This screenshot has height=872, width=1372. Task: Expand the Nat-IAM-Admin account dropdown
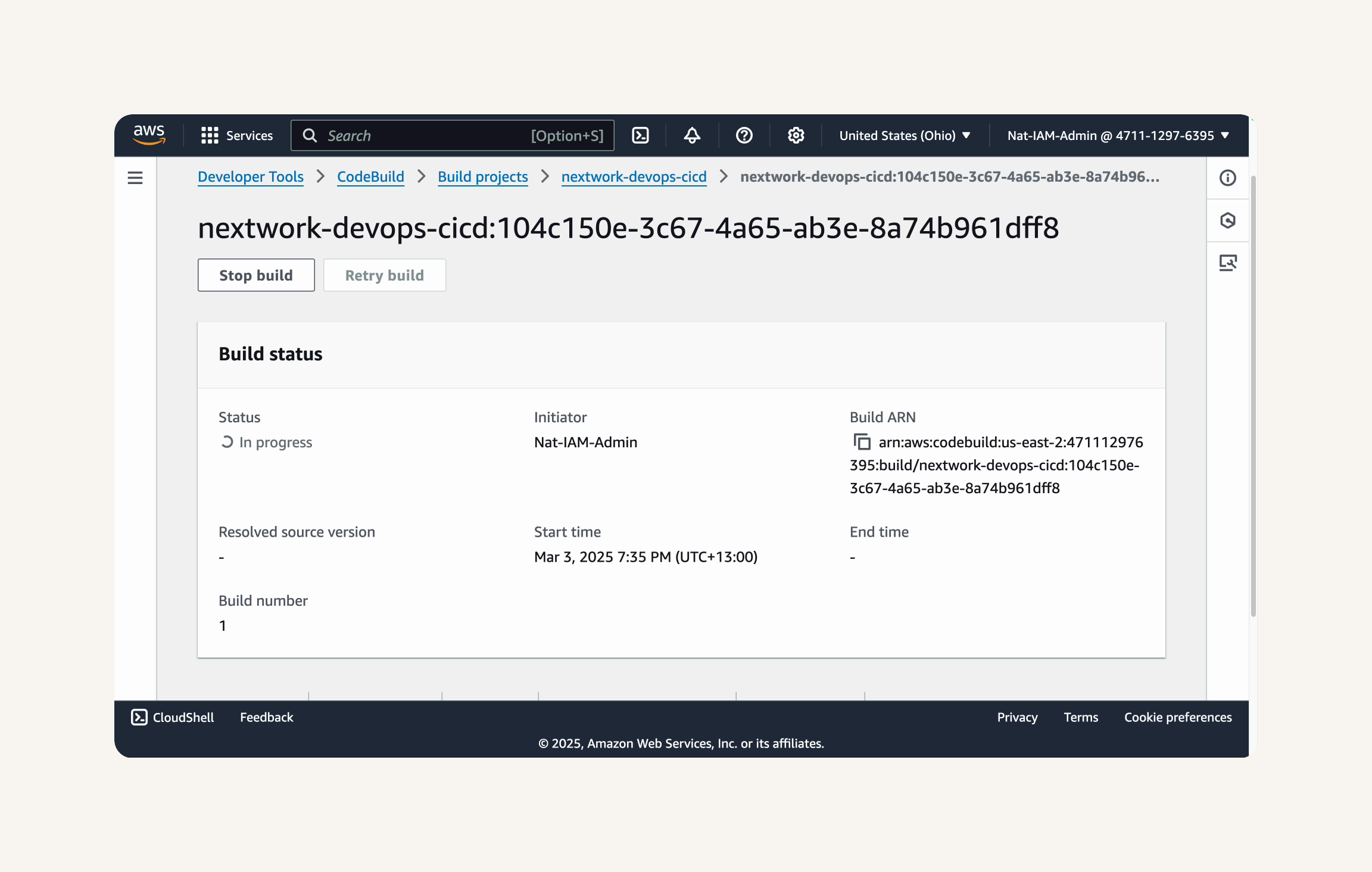click(x=1118, y=135)
